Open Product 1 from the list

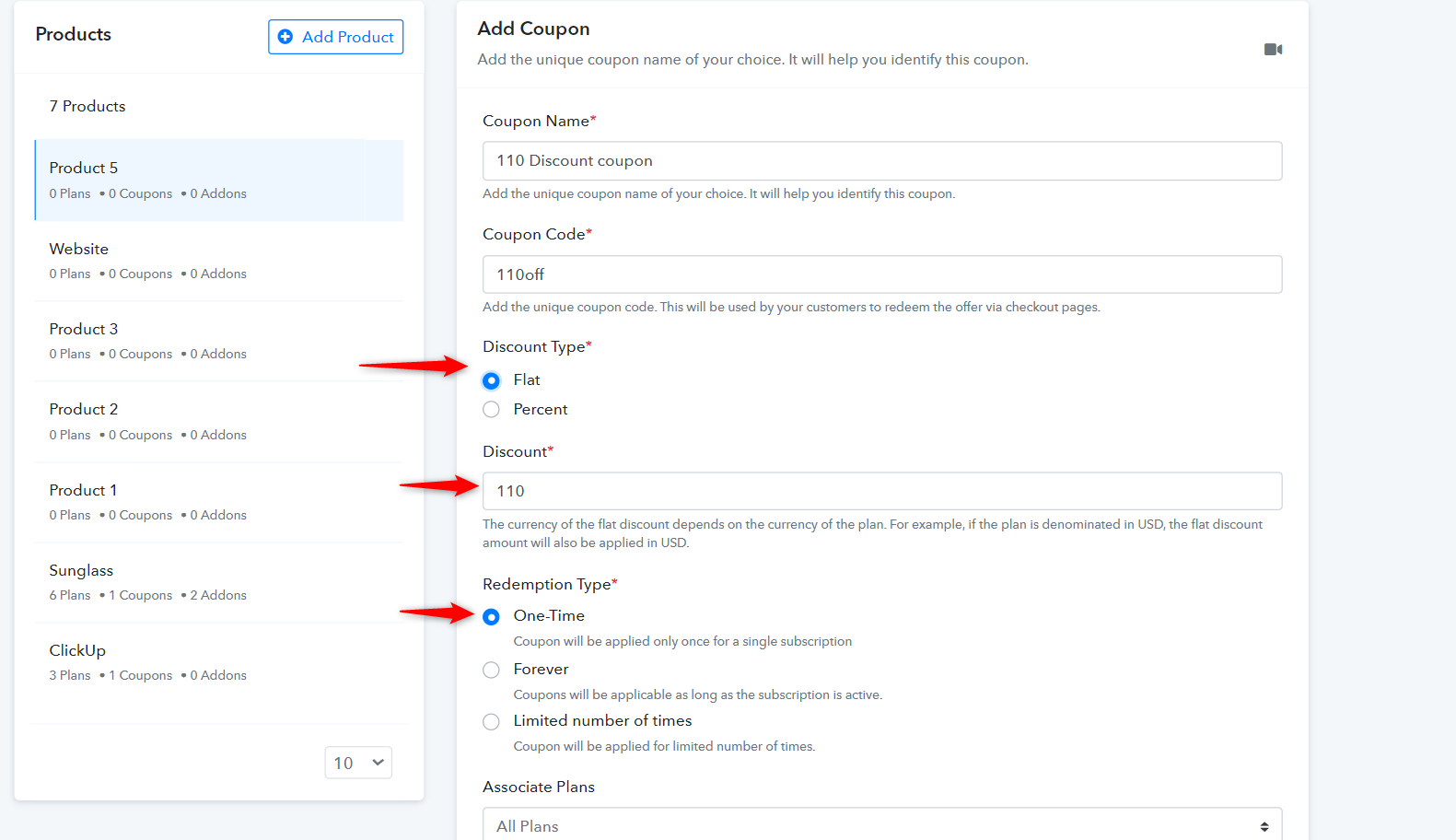point(219,502)
